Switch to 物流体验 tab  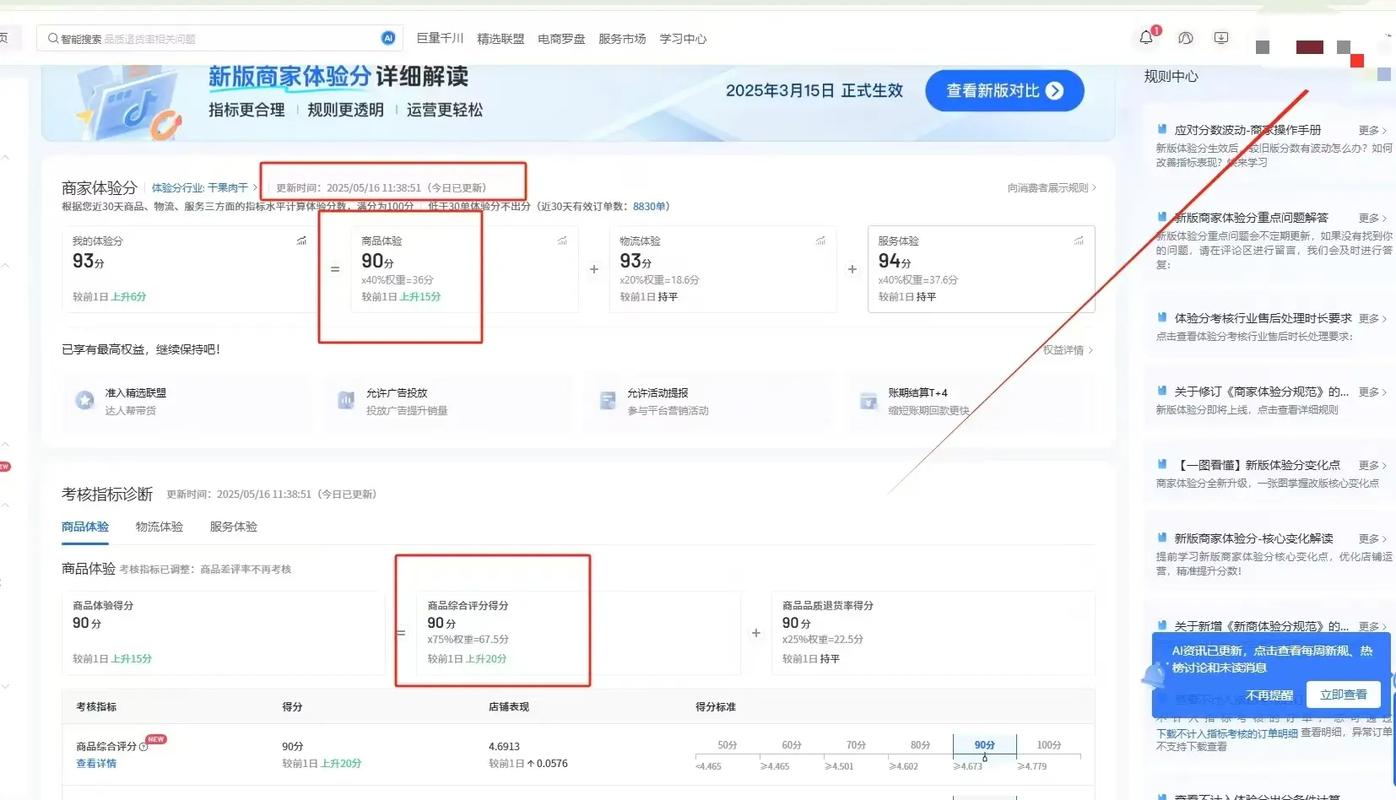[x=159, y=527]
